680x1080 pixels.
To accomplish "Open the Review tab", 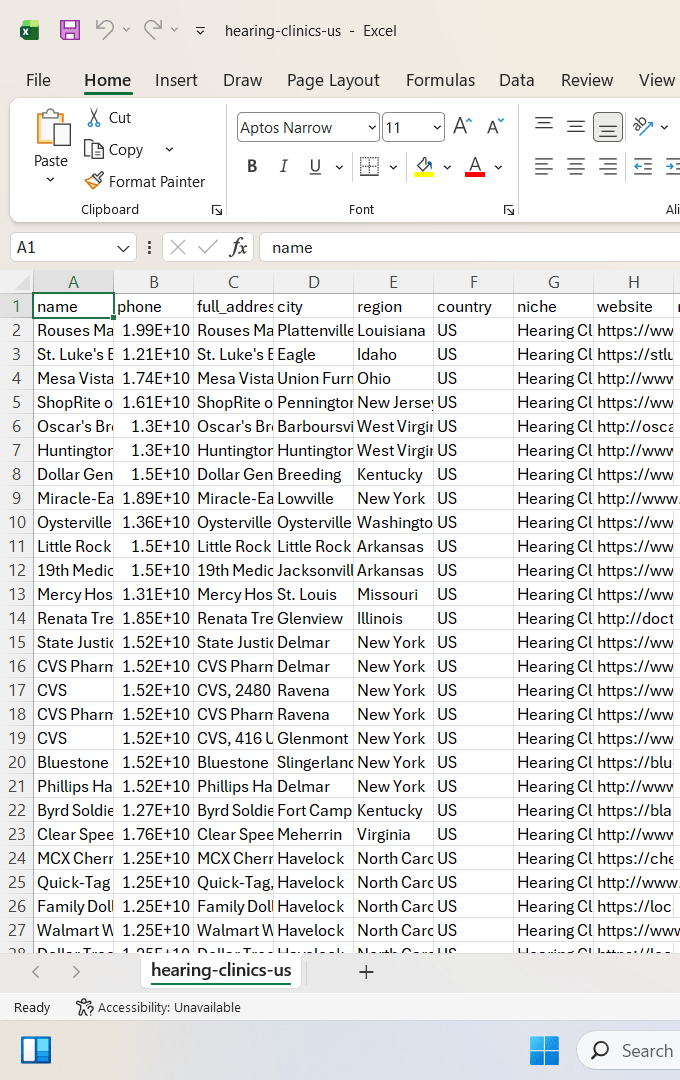I will point(587,81).
